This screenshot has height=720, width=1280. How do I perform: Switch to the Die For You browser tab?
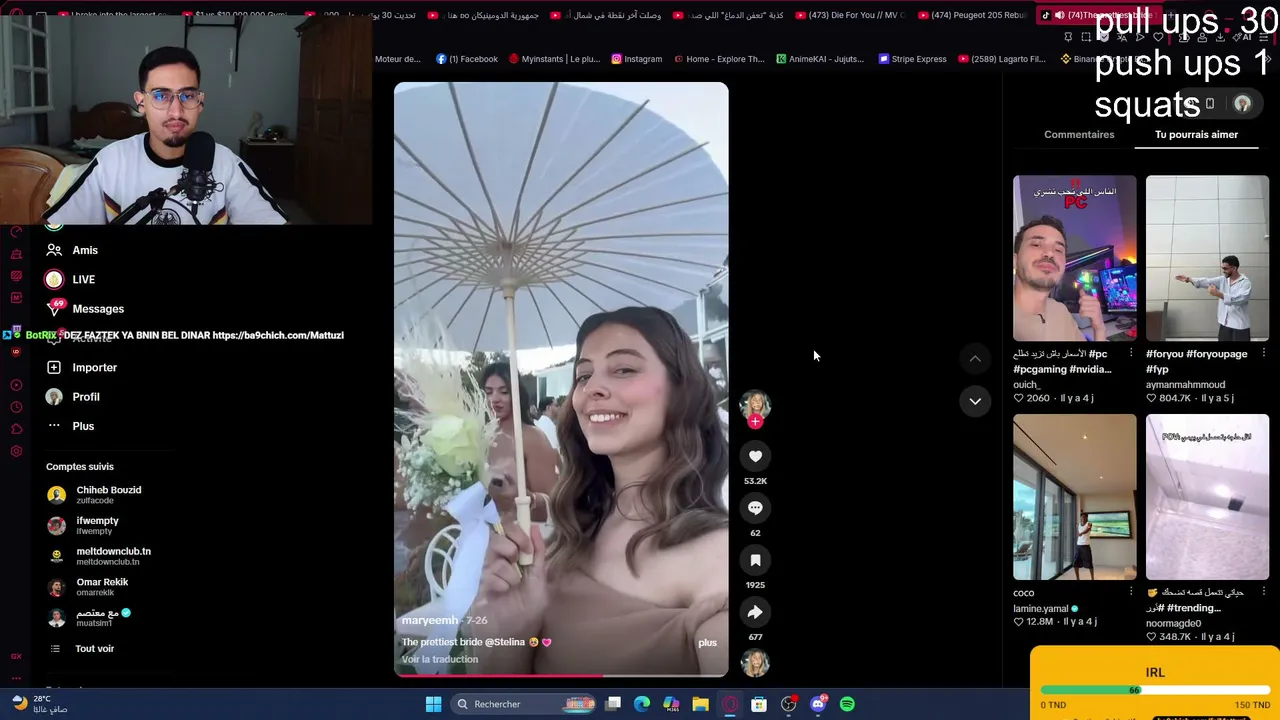click(849, 15)
